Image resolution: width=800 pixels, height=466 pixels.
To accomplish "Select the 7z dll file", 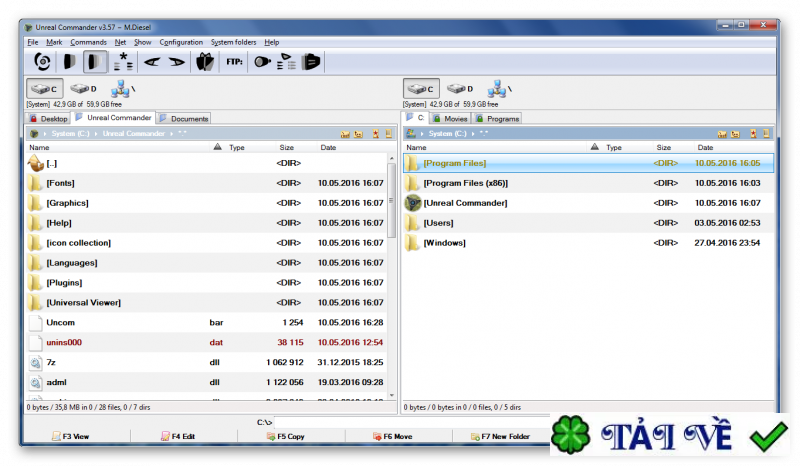I will click(207, 362).
